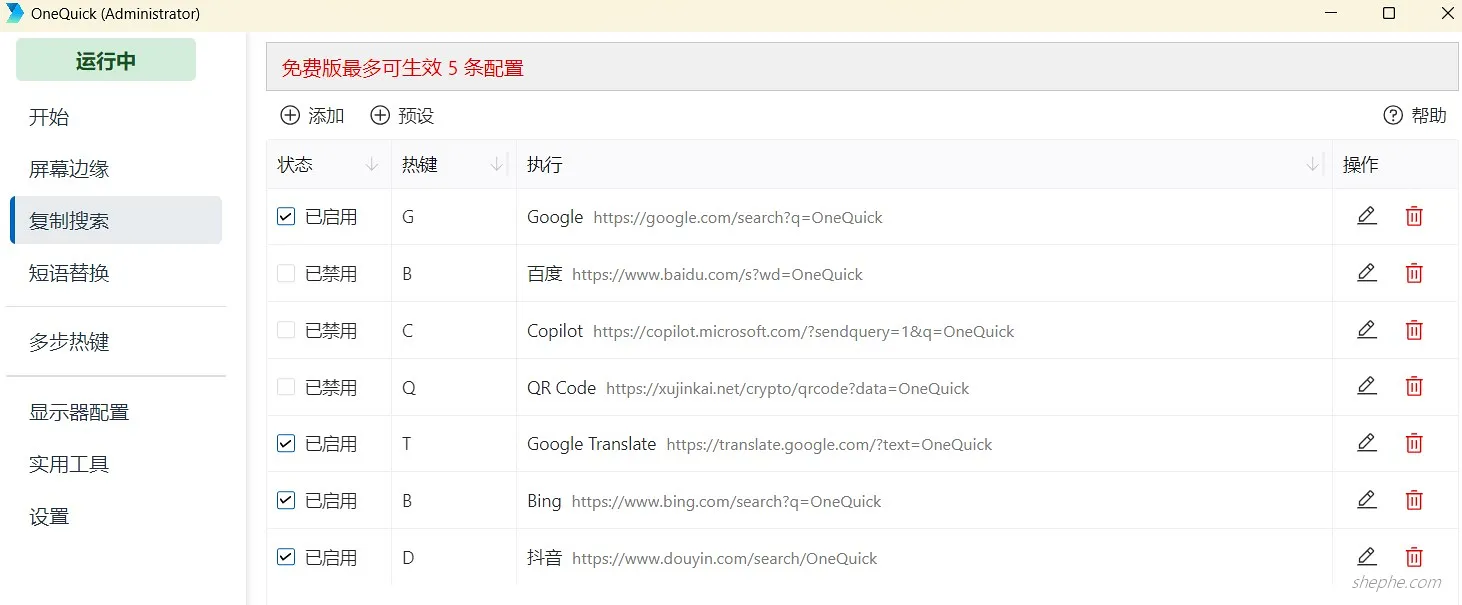The width and height of the screenshot is (1462, 605).
Task: Delete the QR Code entry
Action: 1414,387
